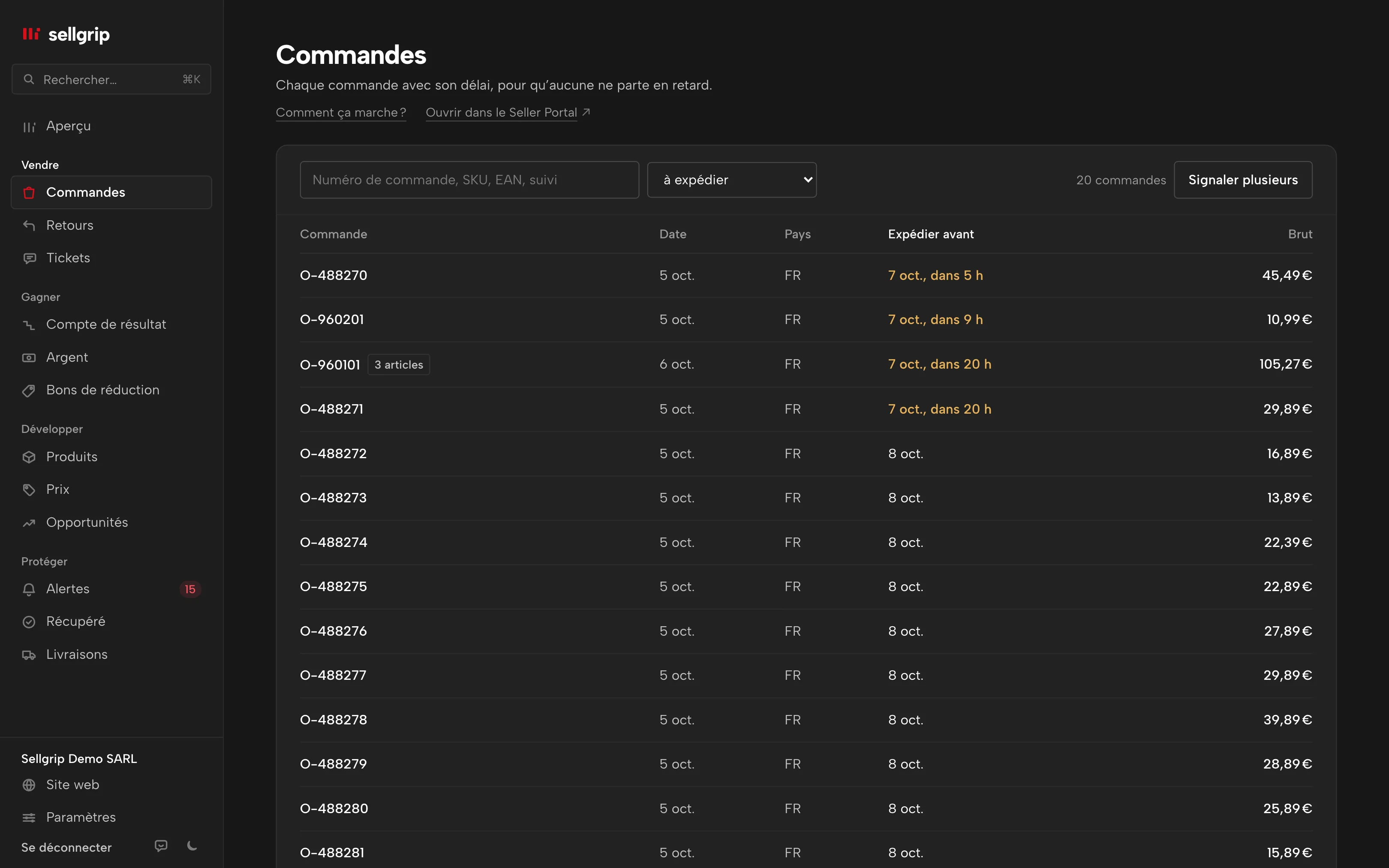This screenshot has height=868, width=1389.
Task: Click the Signaler plusieurs button
Action: click(x=1243, y=180)
